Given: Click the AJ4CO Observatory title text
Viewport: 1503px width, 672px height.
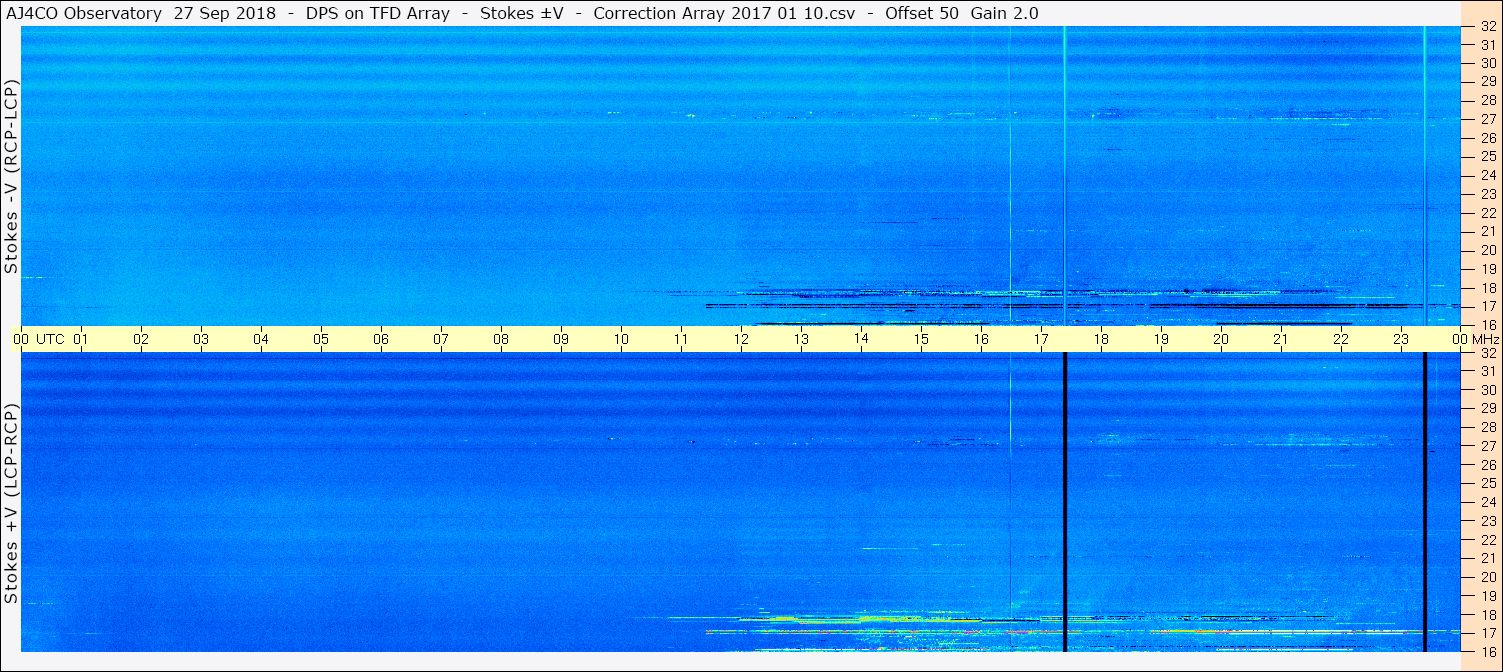Looking at the screenshot, I should pyautogui.click(x=84, y=13).
